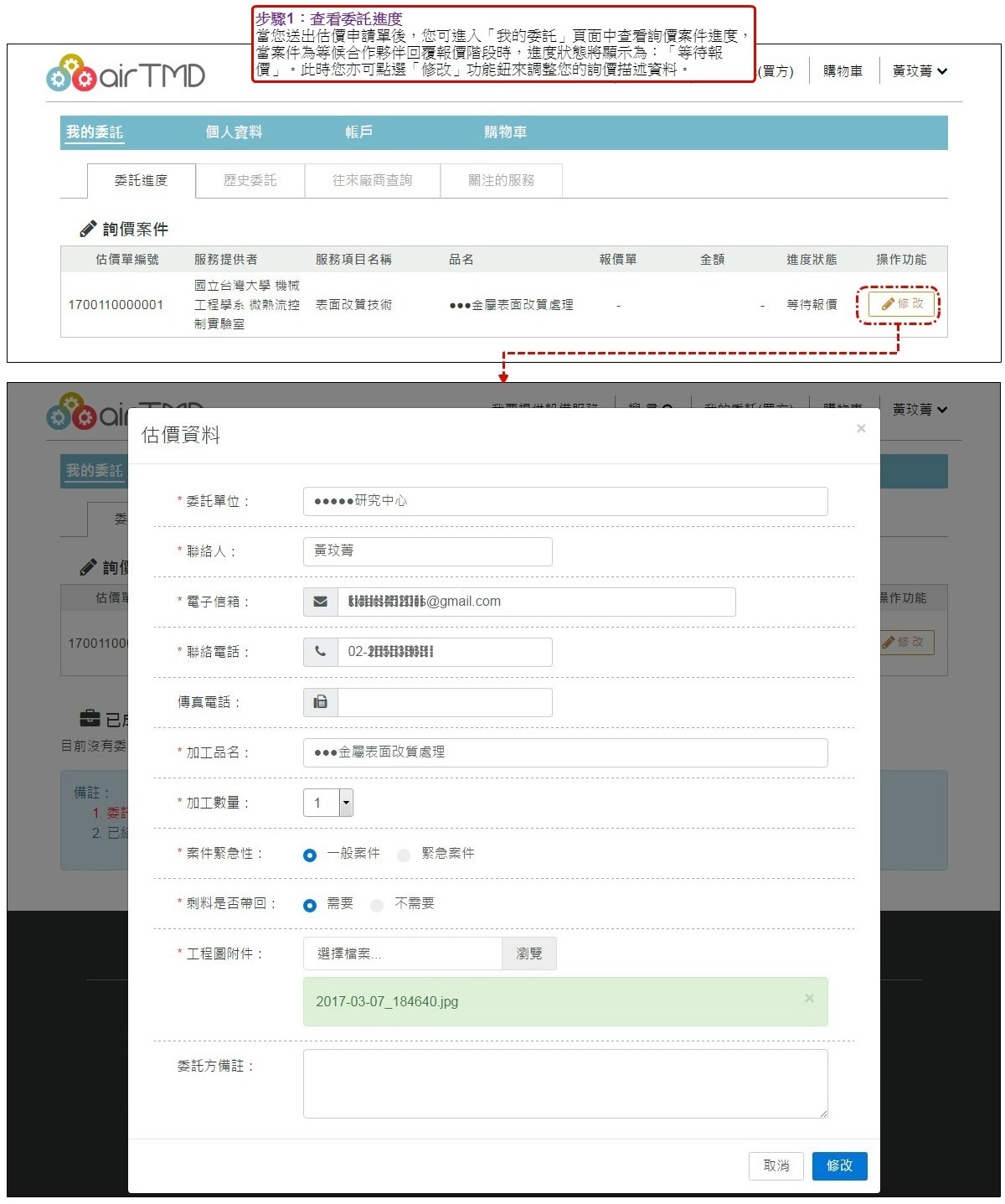Viewport: 1005px width, 1204px height.
Task: Select the 一般案件 radio option
Action: (x=310, y=855)
